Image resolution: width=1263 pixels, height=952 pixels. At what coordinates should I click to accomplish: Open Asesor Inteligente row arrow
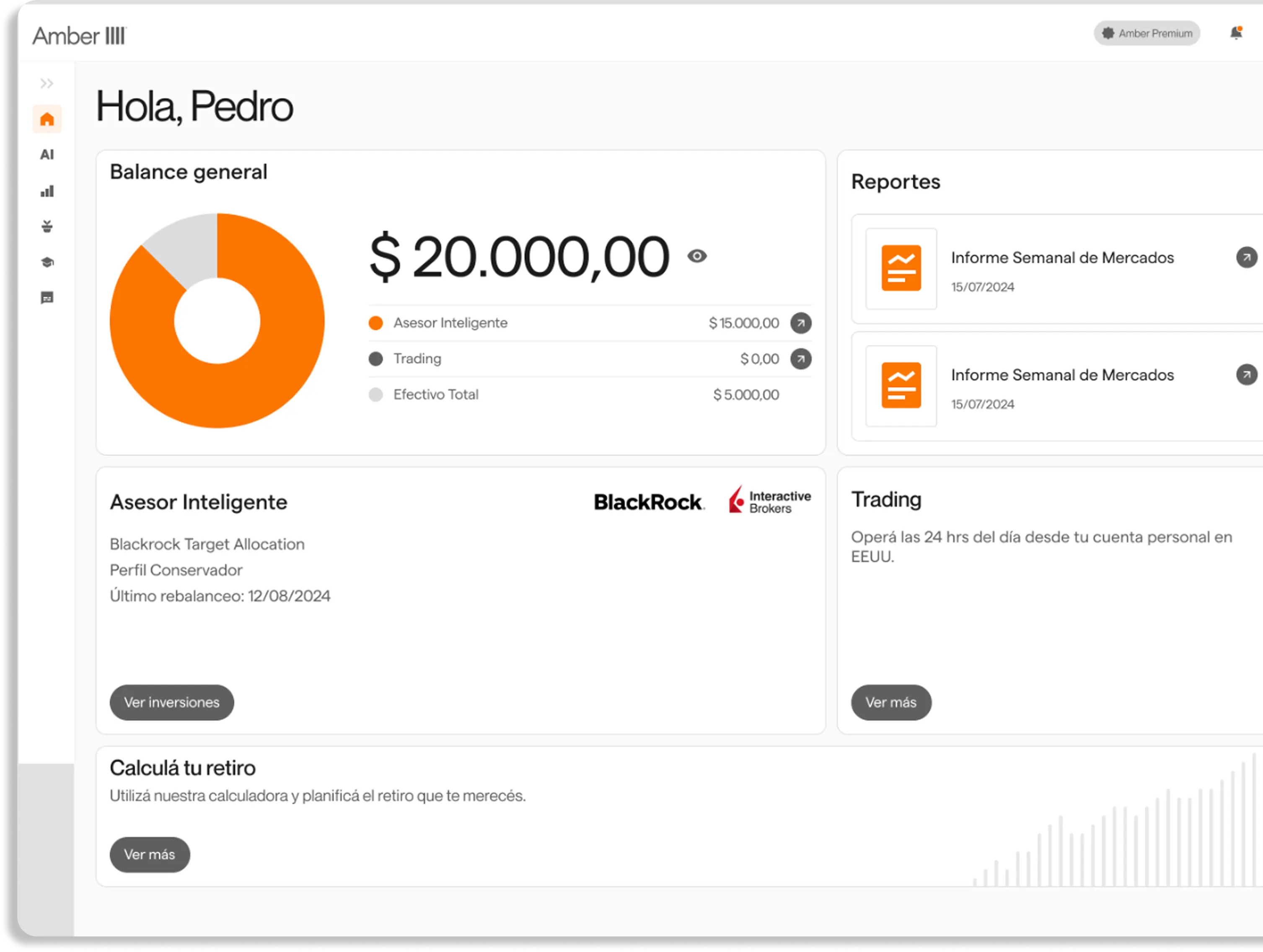pos(801,323)
